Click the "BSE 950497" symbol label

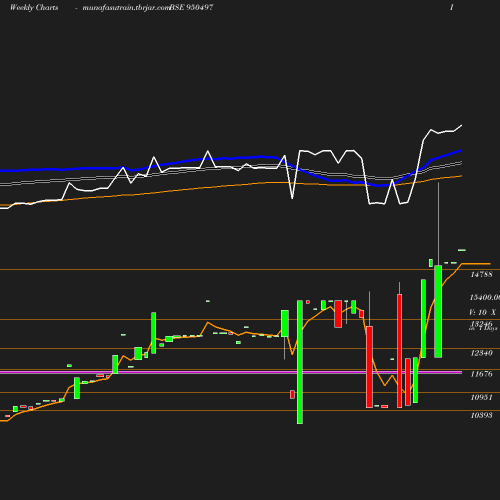[x=192, y=7]
